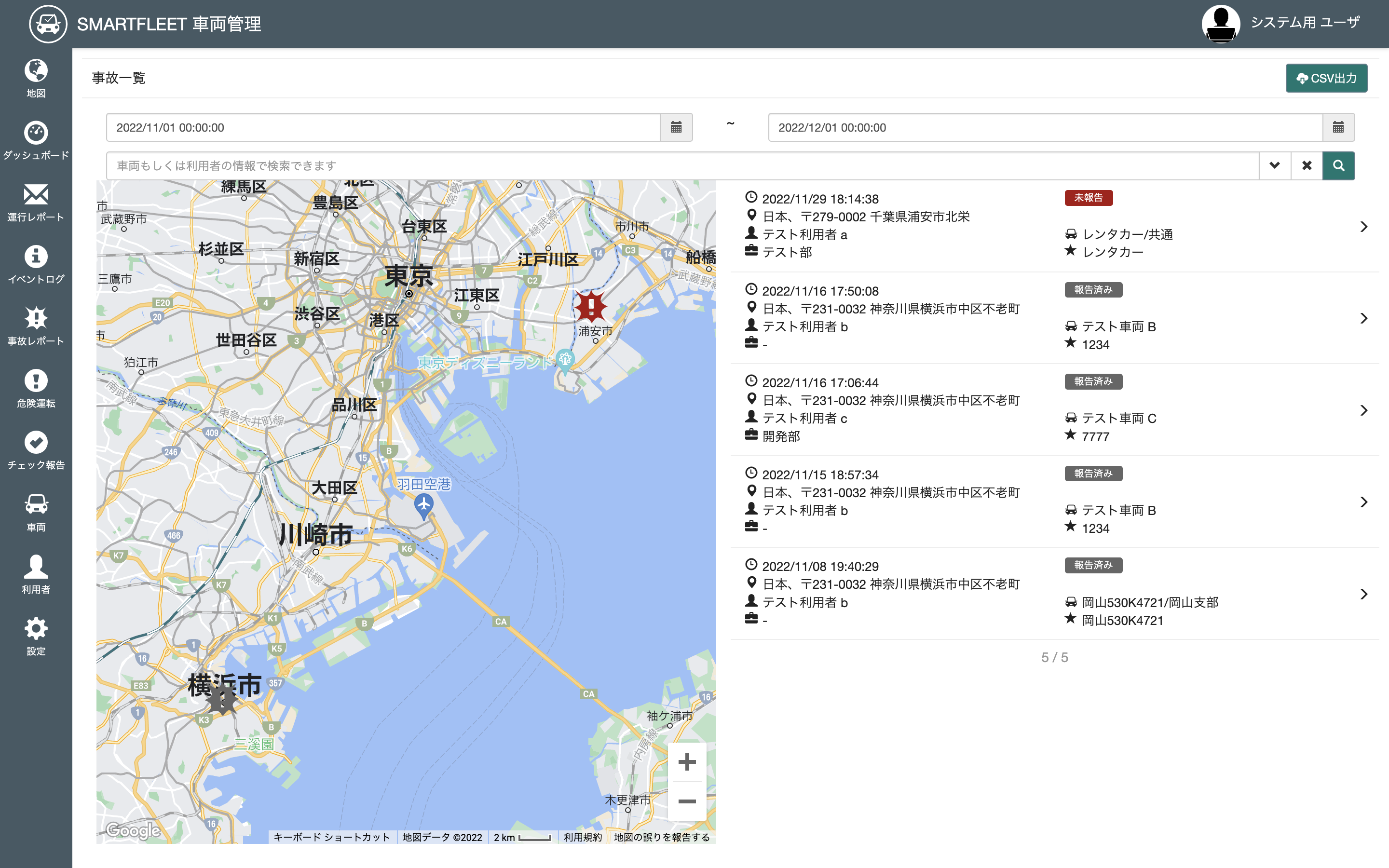Open the キーボード ショートカット map link
Viewport: 1389px width, 868px height.
pos(332,837)
